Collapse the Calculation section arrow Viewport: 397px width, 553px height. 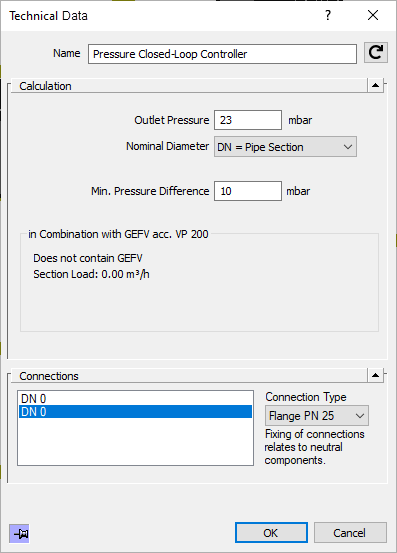coord(375,85)
